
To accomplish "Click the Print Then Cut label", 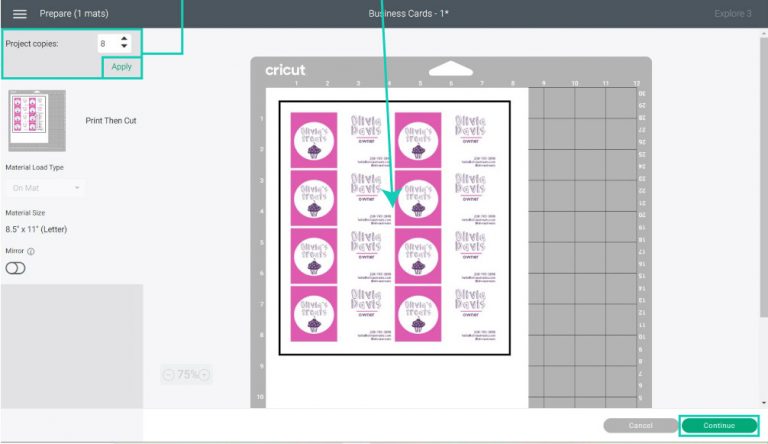I will (x=111, y=121).
